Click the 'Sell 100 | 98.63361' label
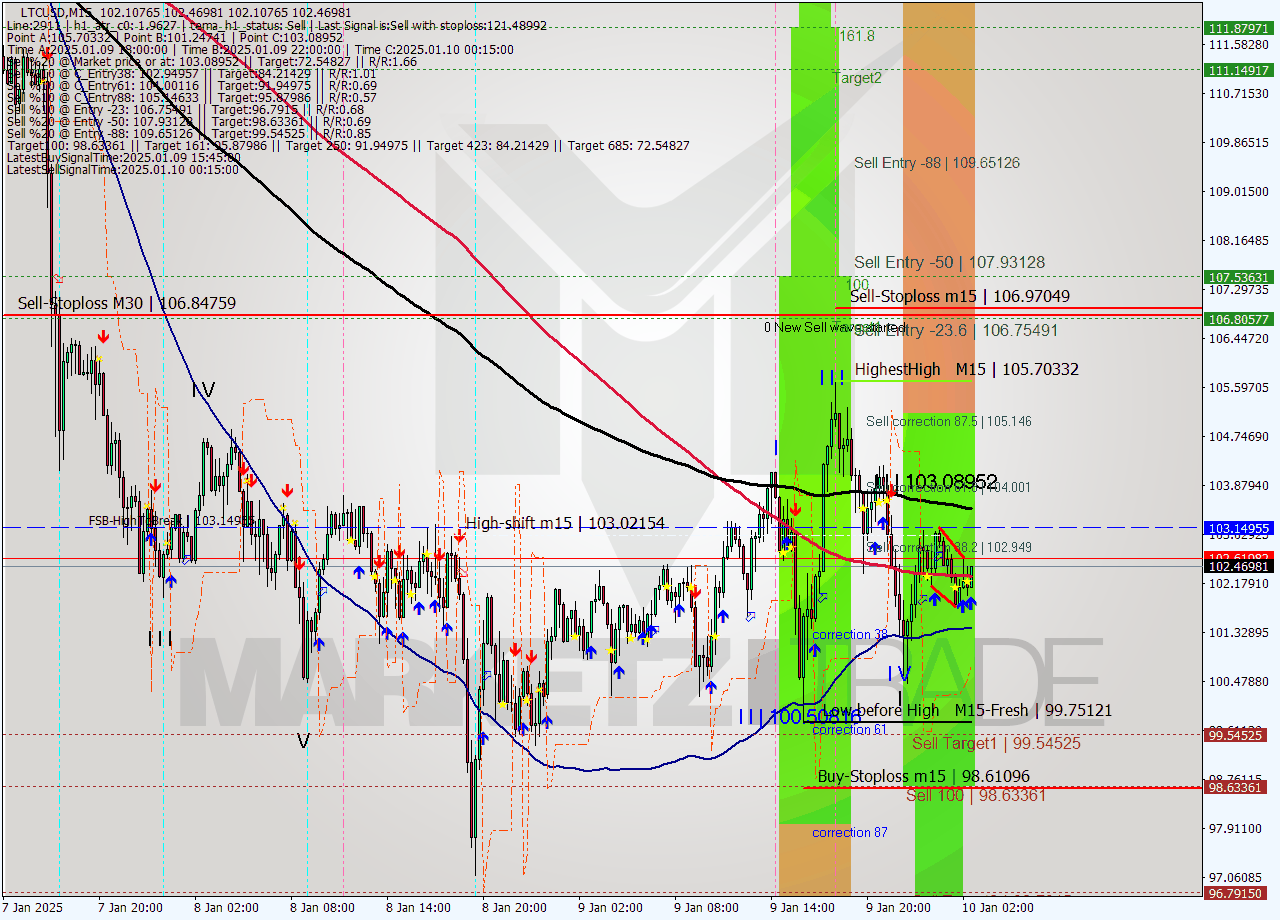This screenshot has height=920, width=1280. [x=976, y=795]
